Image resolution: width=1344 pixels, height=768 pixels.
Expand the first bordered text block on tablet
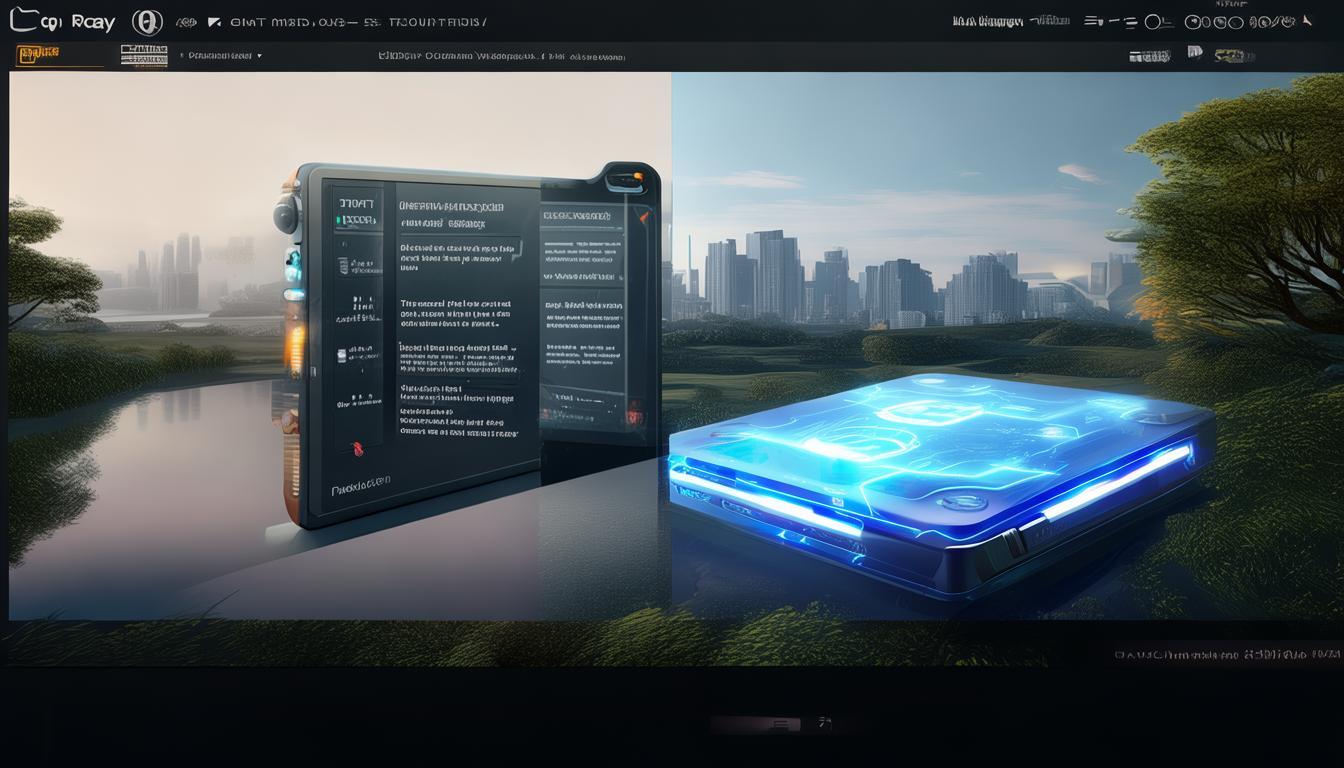click(x=459, y=251)
